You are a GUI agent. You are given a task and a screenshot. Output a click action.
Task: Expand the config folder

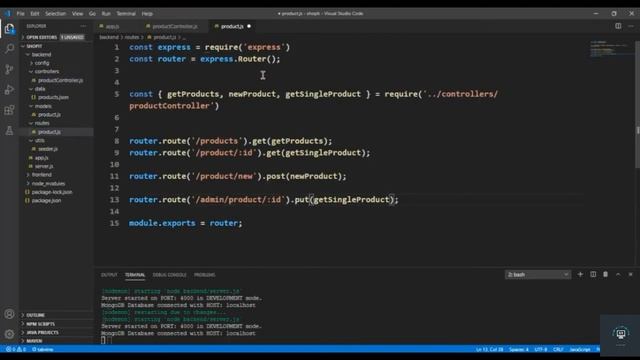(42, 63)
